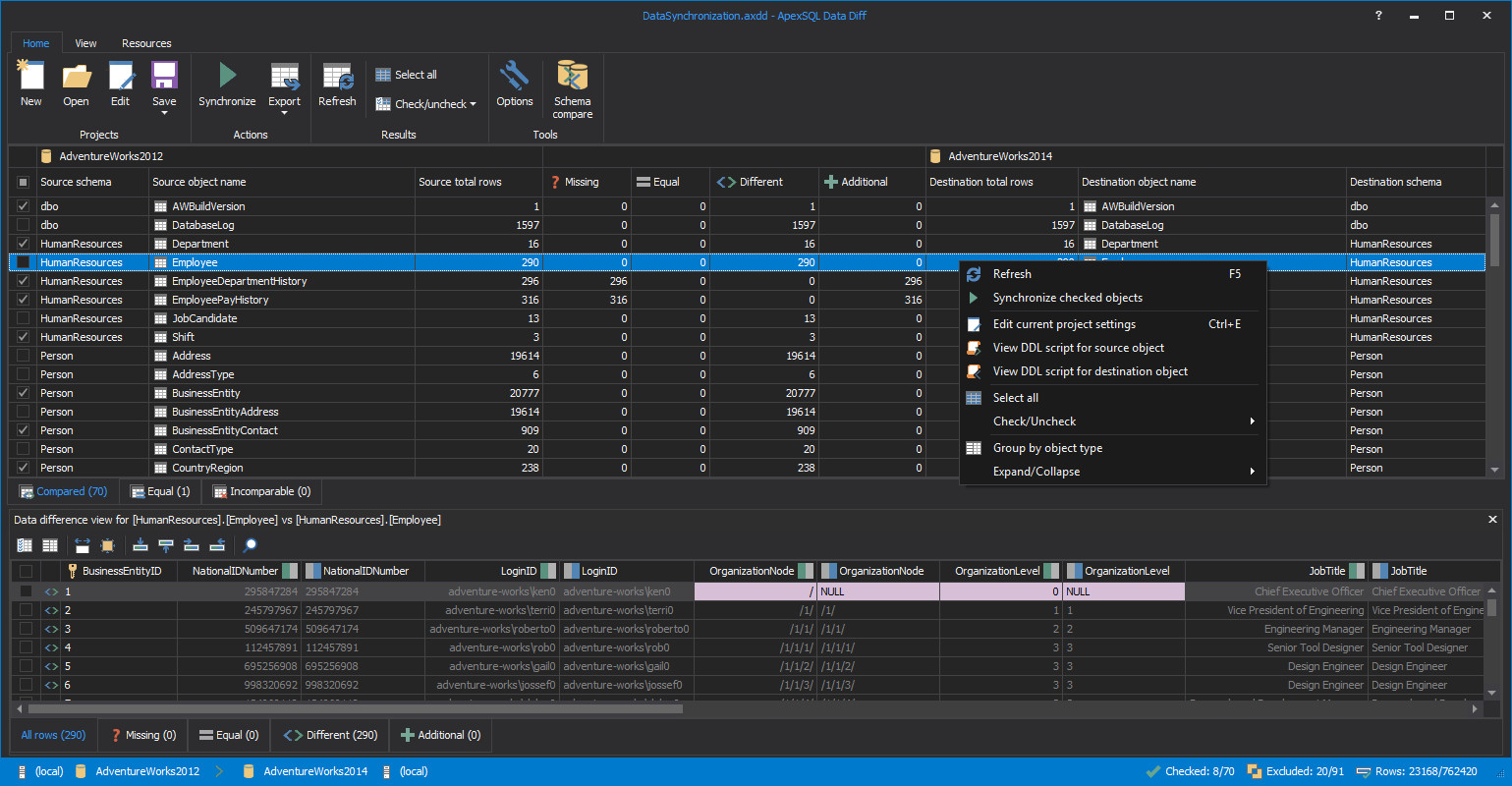
Task: Switch to the Resources ribbon tab
Action: point(146,43)
